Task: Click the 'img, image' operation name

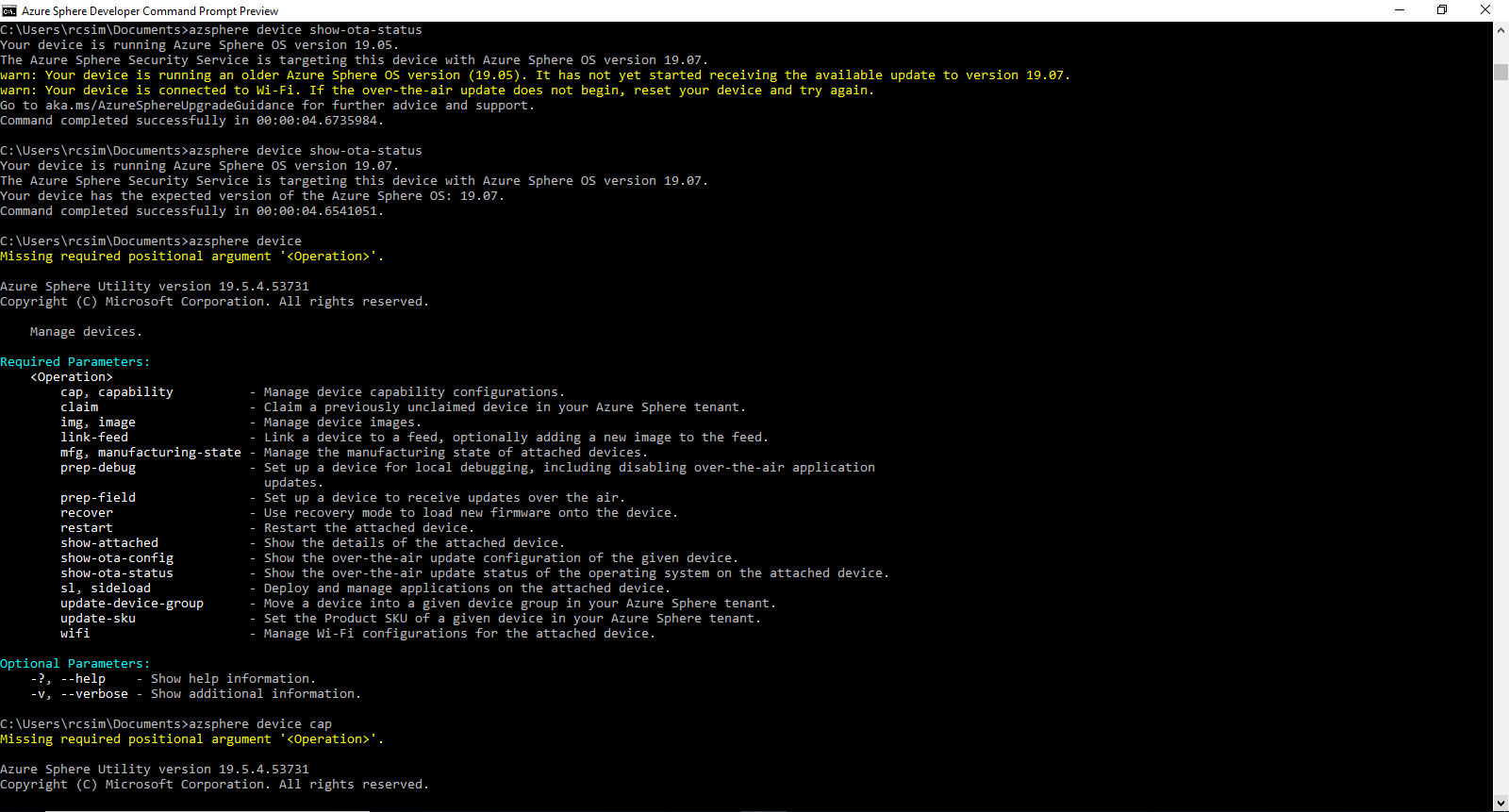Action: point(98,423)
